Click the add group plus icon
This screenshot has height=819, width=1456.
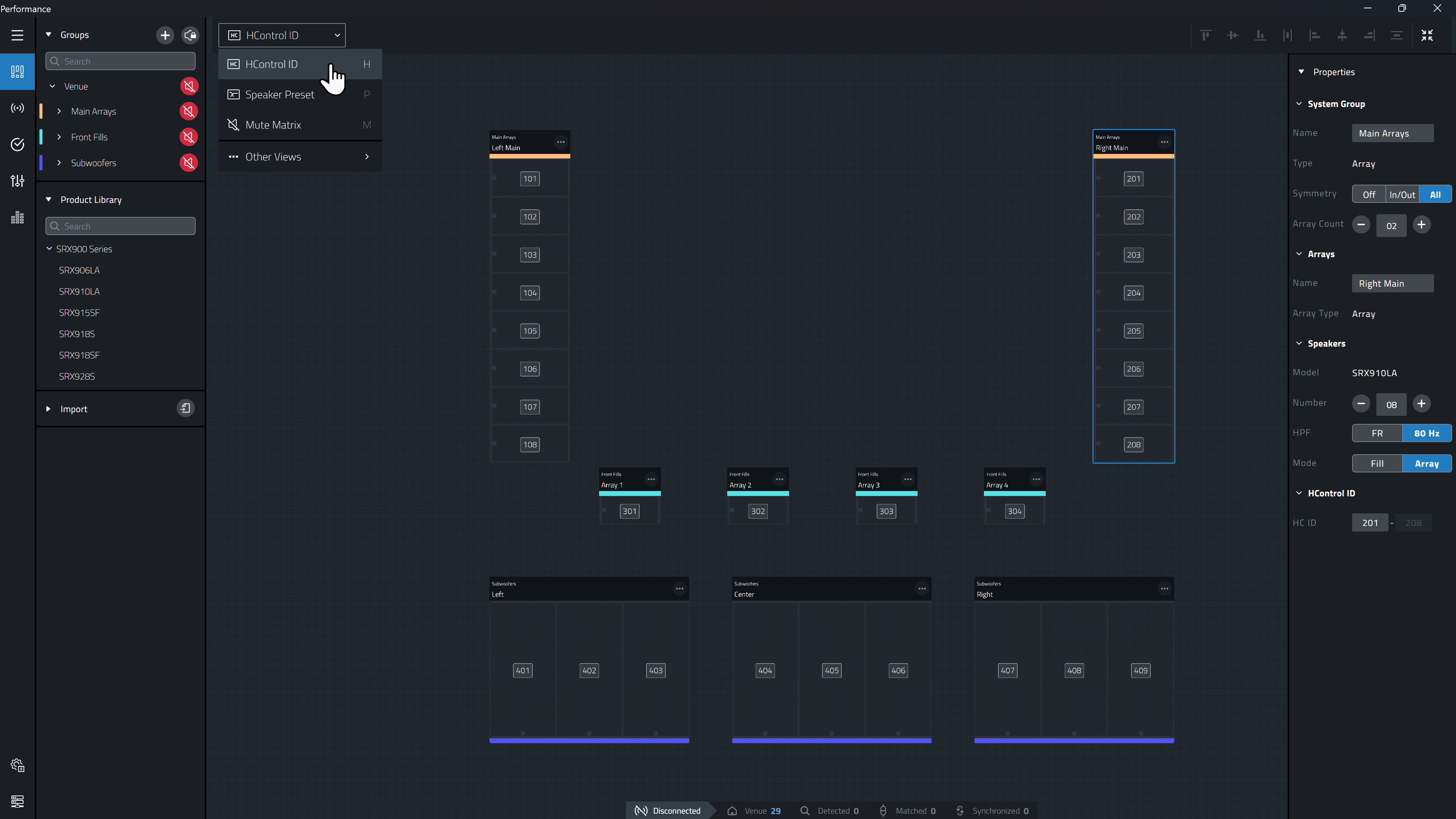pos(165,35)
